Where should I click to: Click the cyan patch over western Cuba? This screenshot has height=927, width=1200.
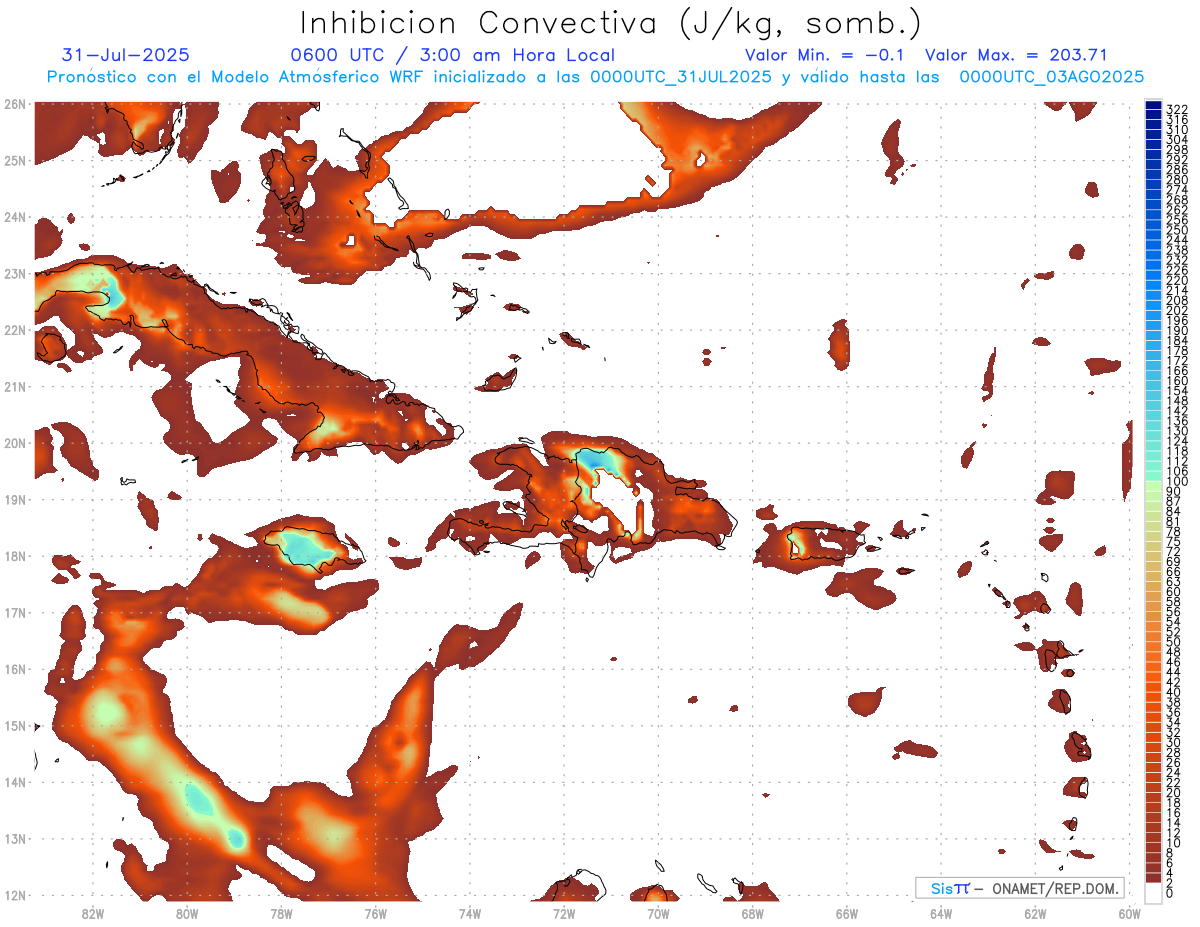click(110, 294)
